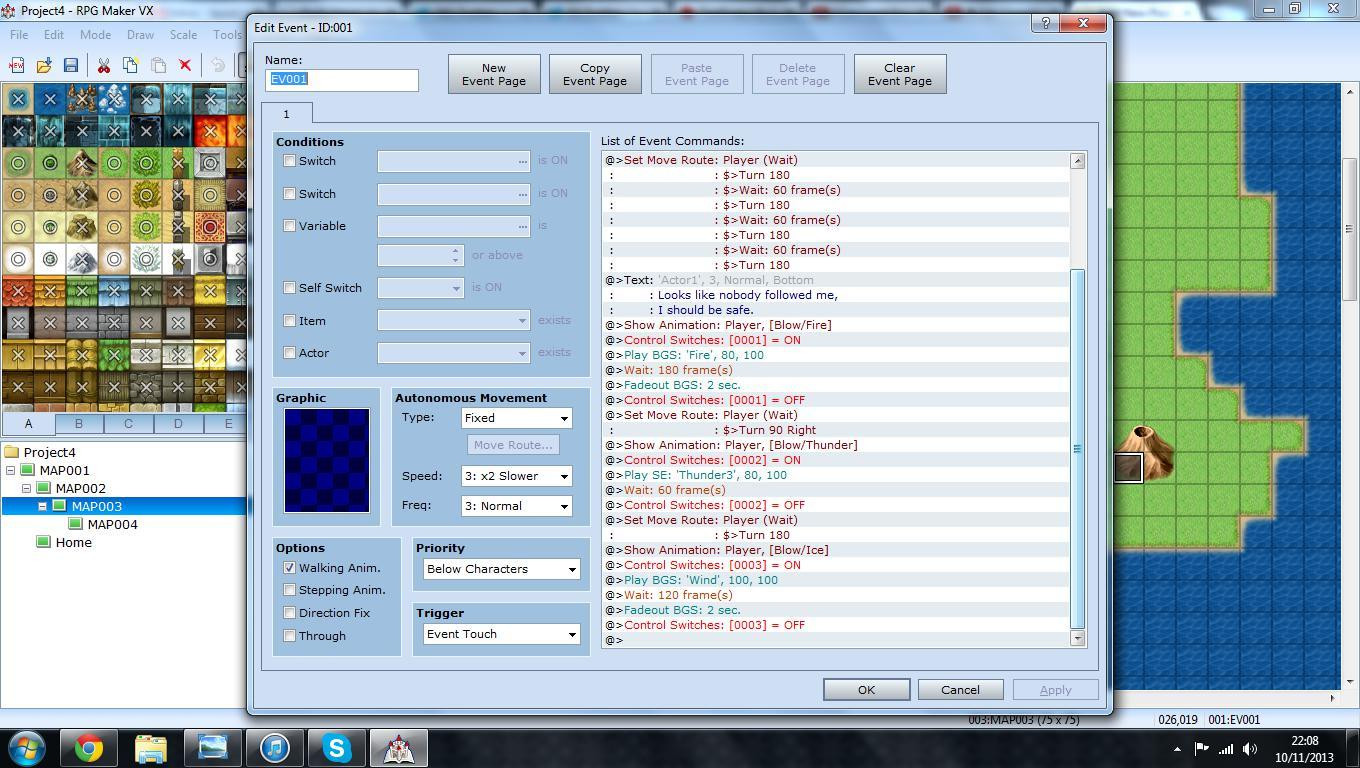Image resolution: width=1360 pixels, height=768 pixels.
Task: Click the volume speaker tray icon
Action: tap(1249, 748)
